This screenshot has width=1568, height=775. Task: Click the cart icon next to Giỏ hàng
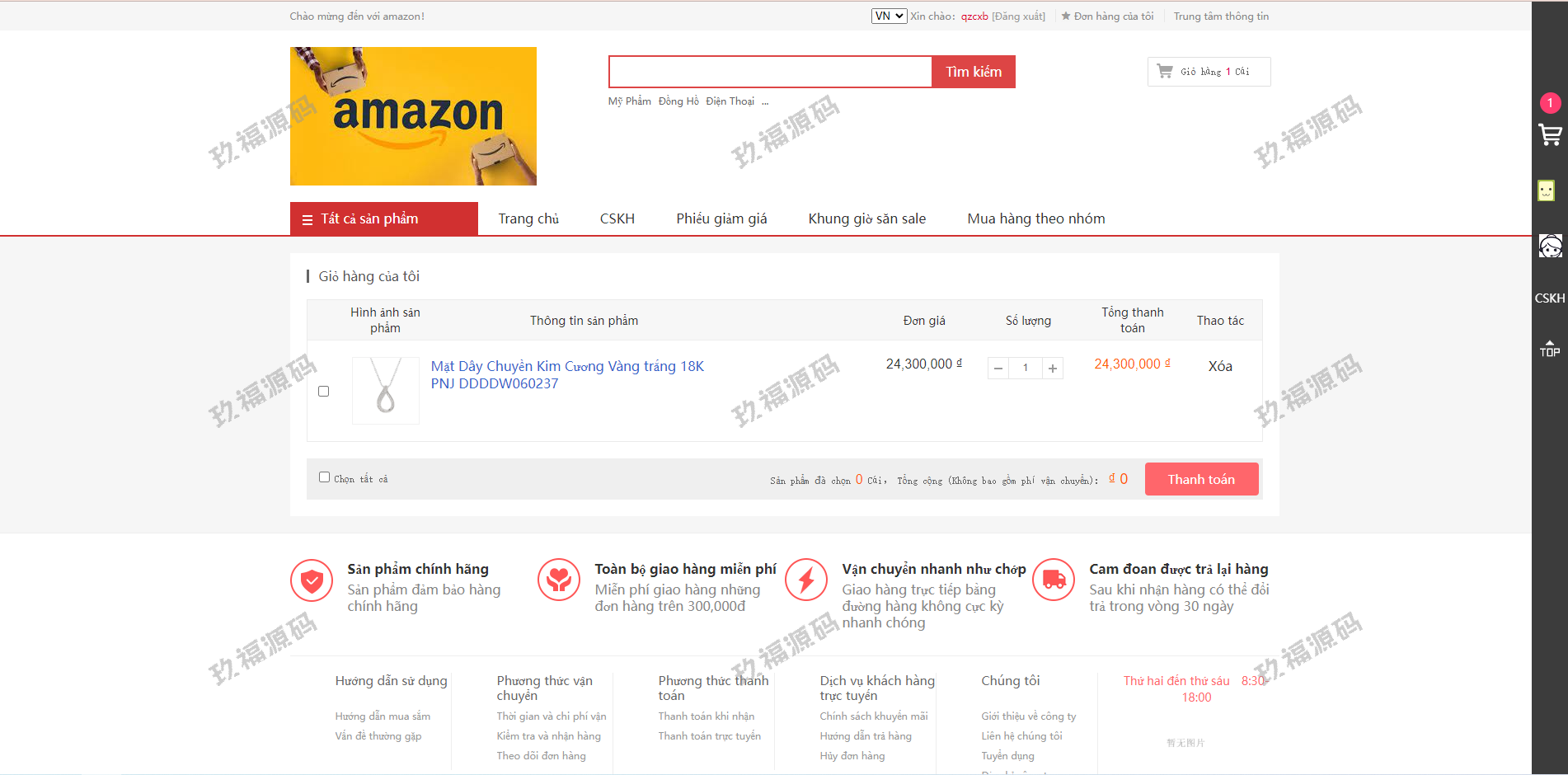(x=1165, y=72)
